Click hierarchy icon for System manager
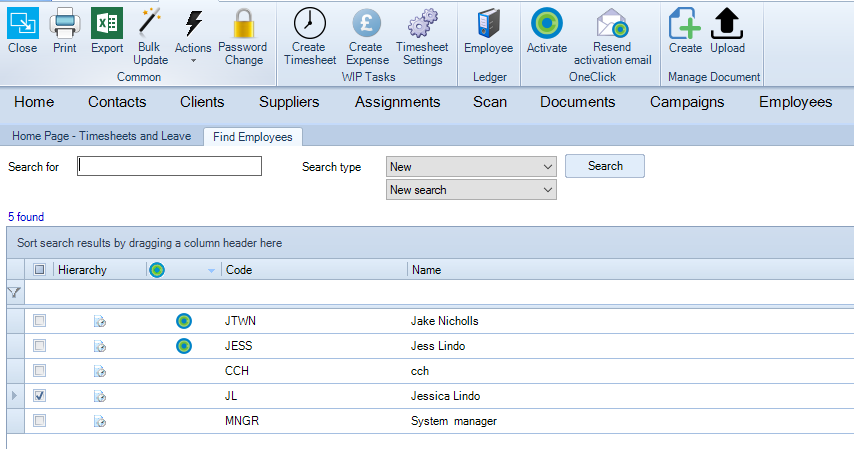The height and width of the screenshot is (449, 854). tap(100, 421)
